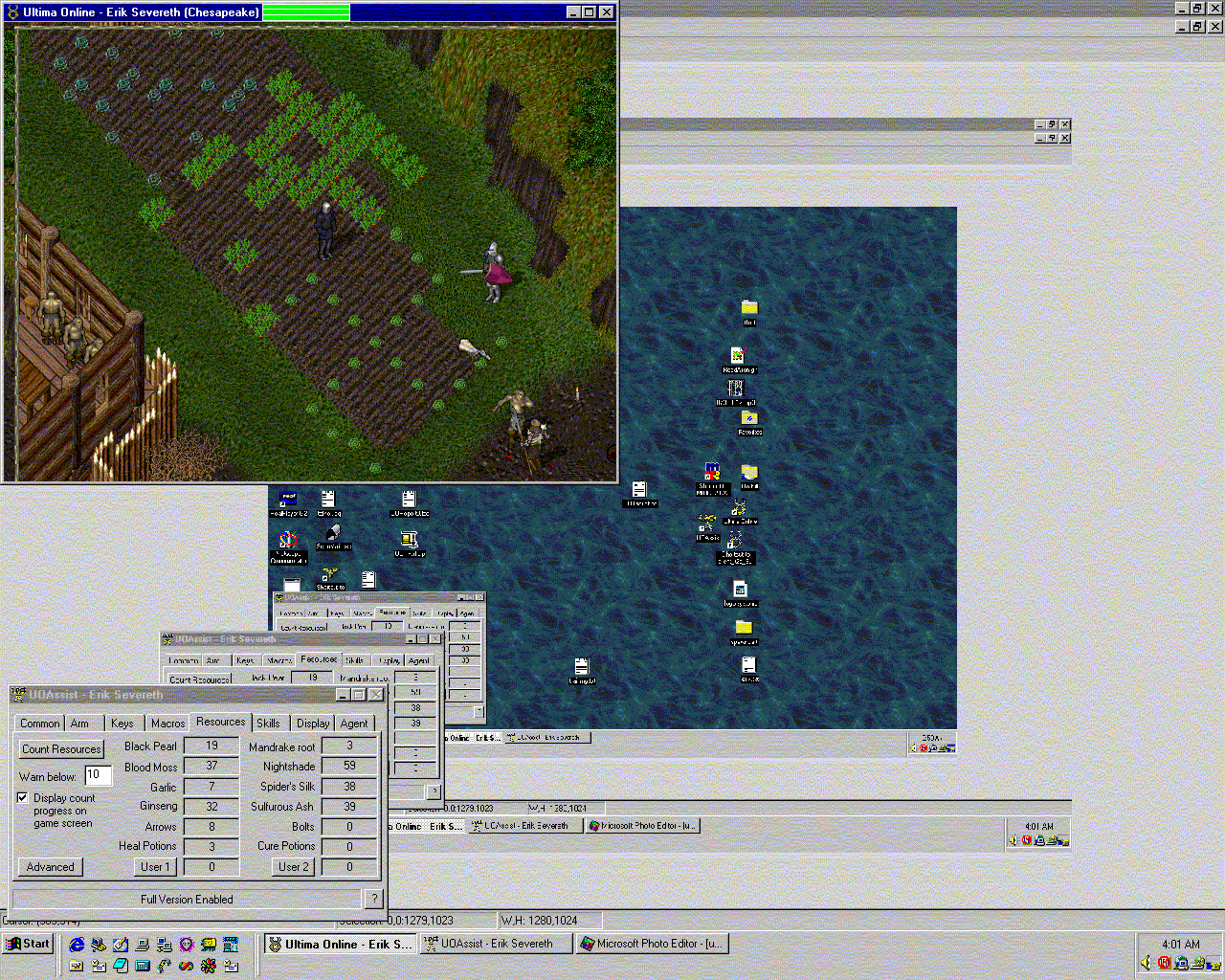
Task: Click the UOAssist title bar icon
Action: (19, 695)
